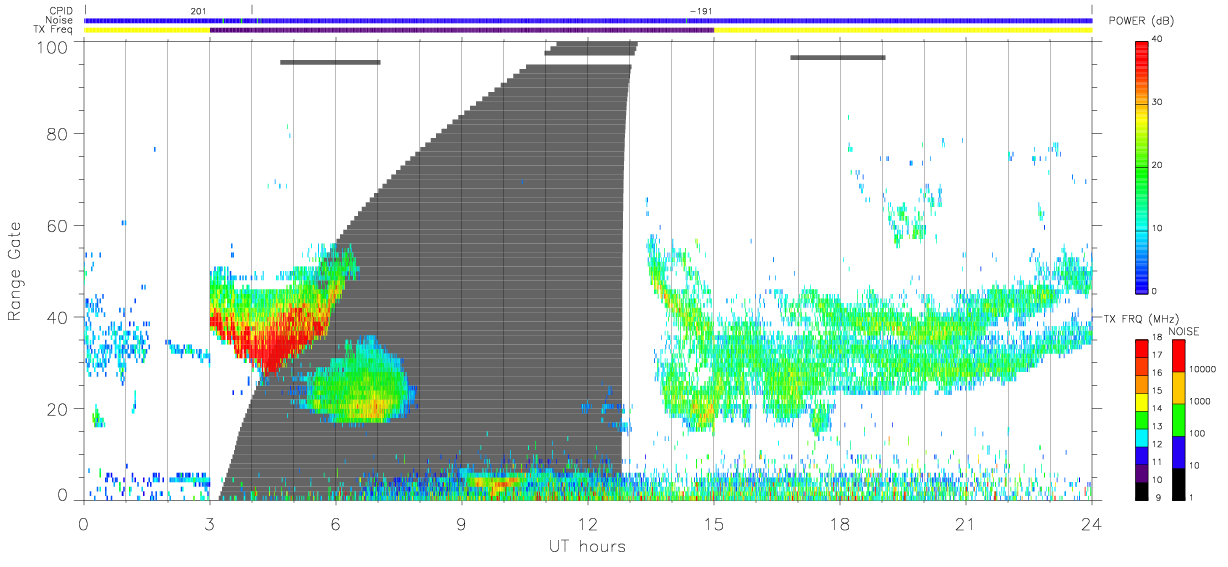This screenshot has height=567, width=1228.
Task: Click the 9 tick on the UT hours axis
Action: pyautogui.click(x=461, y=523)
